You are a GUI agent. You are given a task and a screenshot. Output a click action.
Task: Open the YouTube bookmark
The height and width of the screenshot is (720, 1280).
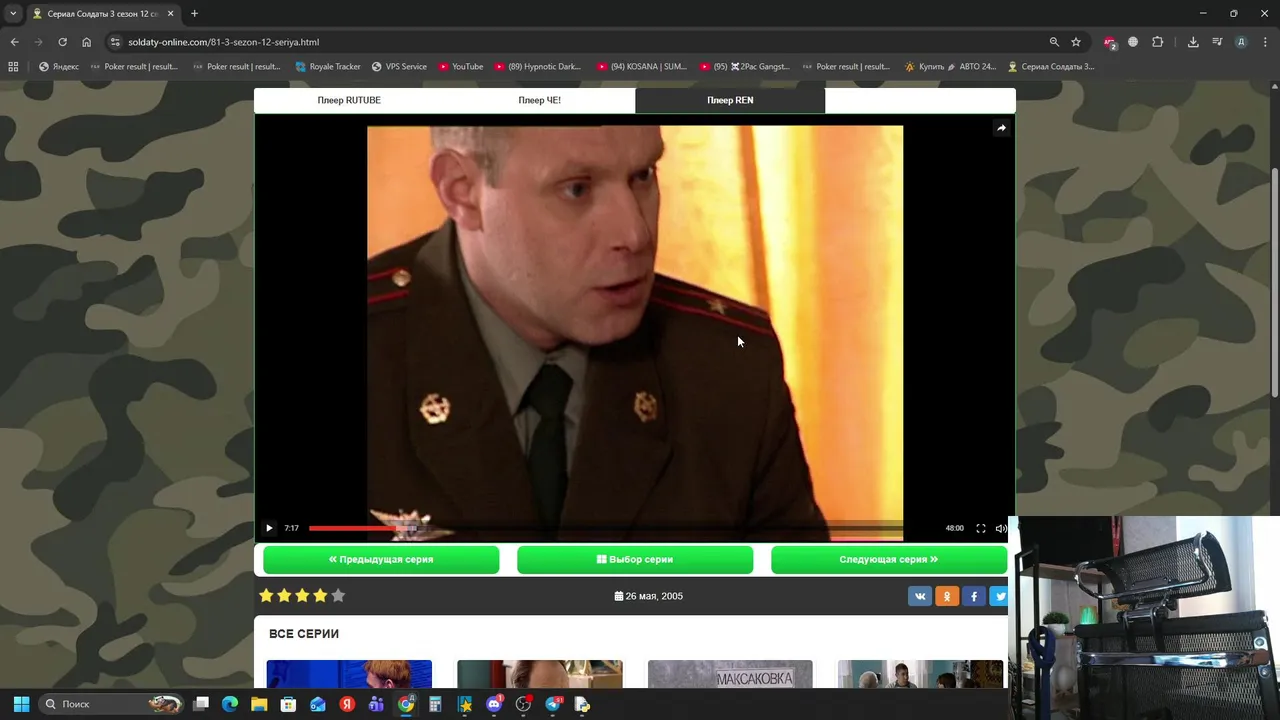pos(461,67)
